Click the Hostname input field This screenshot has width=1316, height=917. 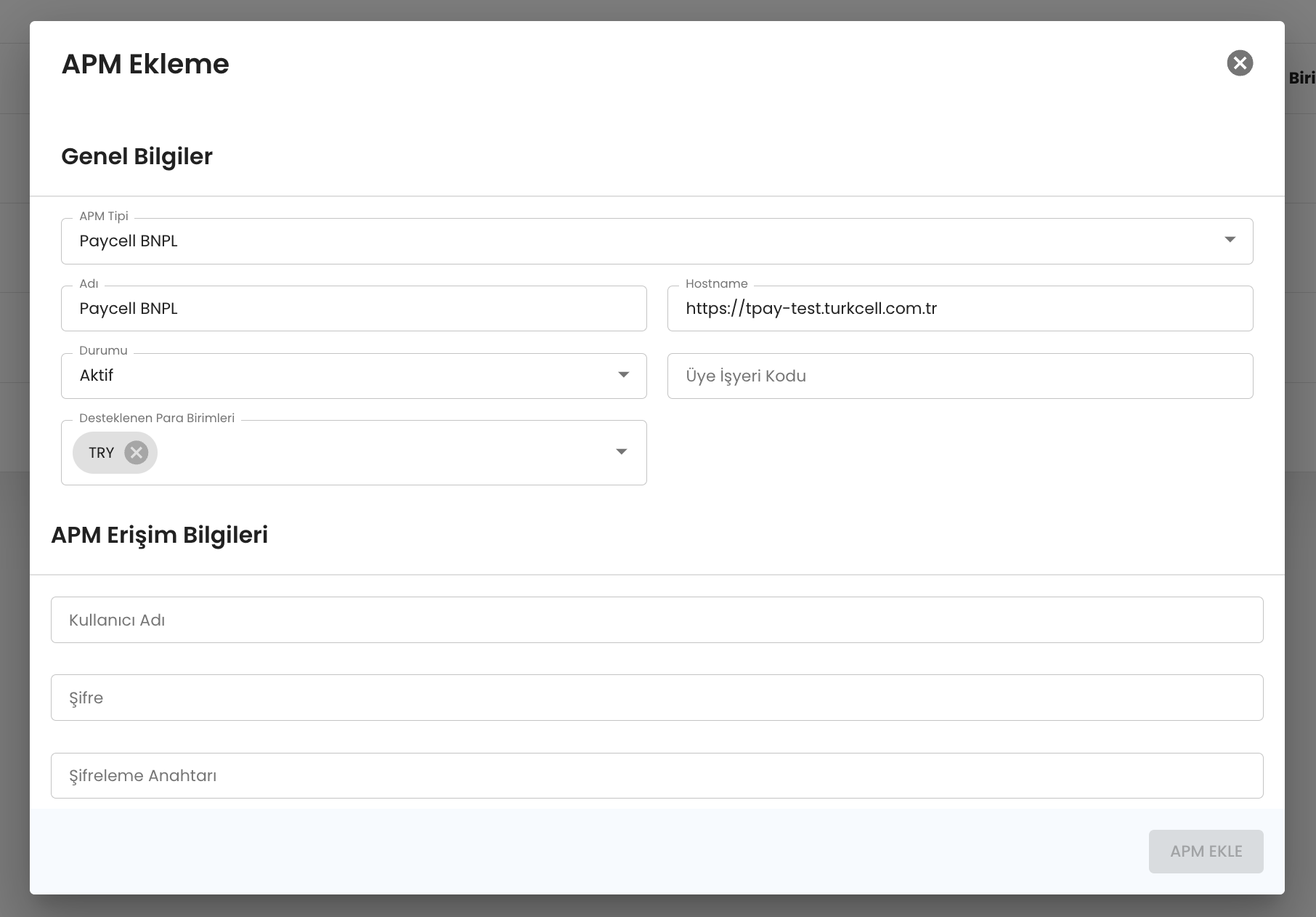tap(960, 309)
